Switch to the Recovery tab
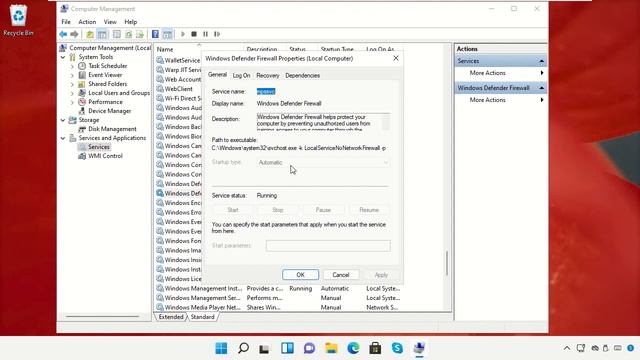The width and height of the screenshot is (640, 360). [268, 76]
